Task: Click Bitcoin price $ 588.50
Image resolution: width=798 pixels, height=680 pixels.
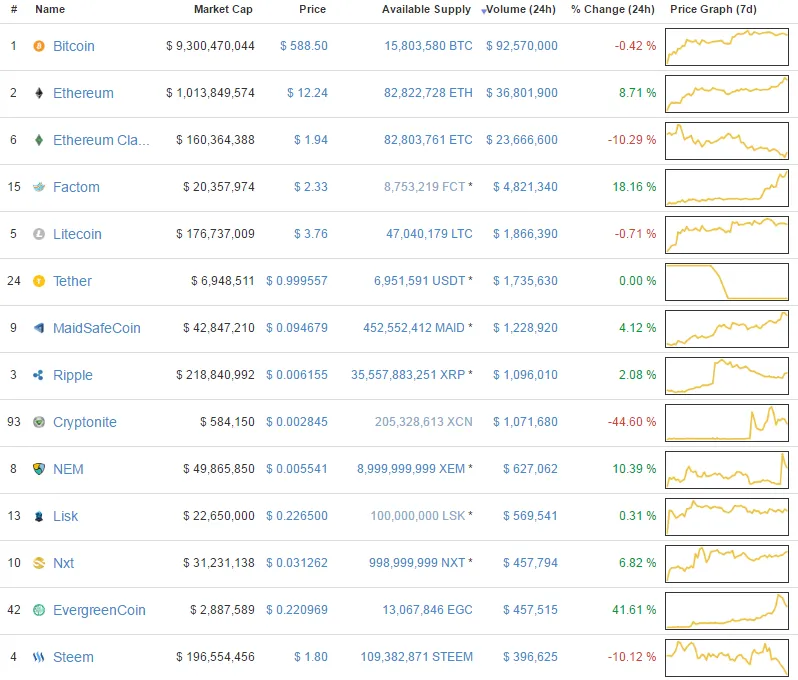Action: pos(304,46)
